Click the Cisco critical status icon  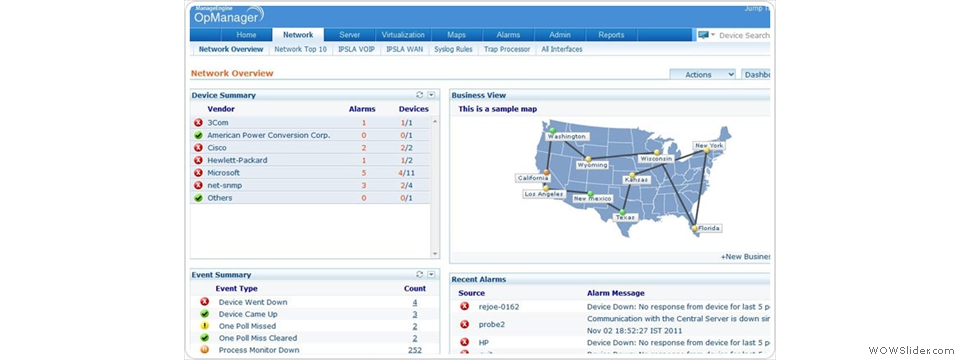(x=198, y=148)
